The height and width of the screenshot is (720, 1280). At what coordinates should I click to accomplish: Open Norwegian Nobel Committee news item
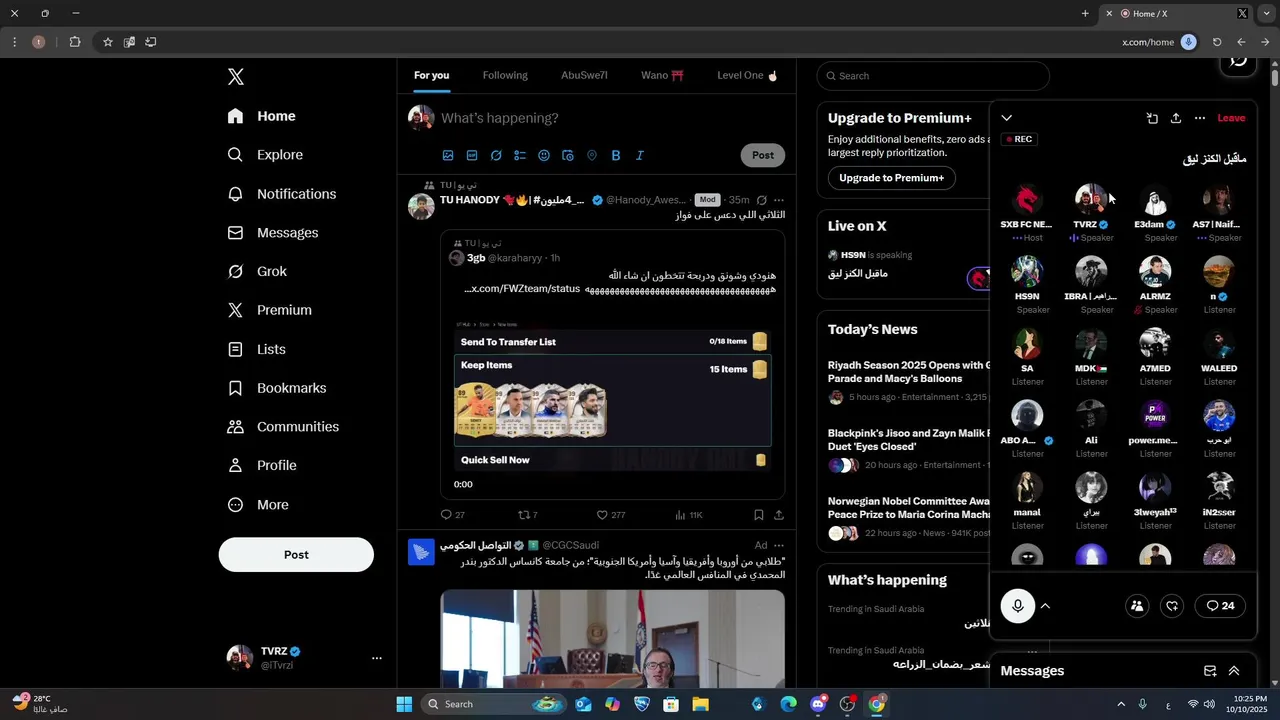909,518
